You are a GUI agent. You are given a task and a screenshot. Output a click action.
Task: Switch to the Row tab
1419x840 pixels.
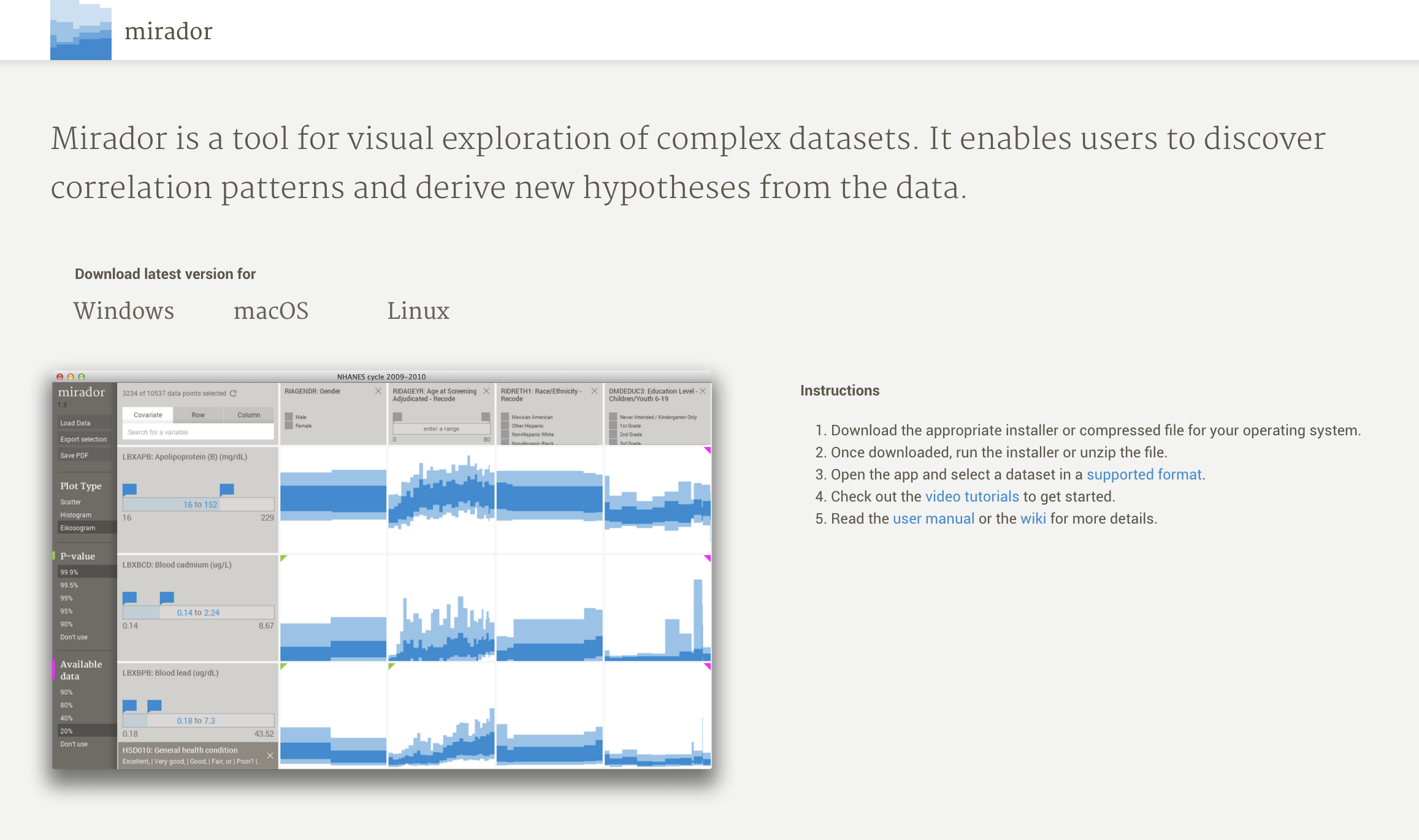pos(198,415)
